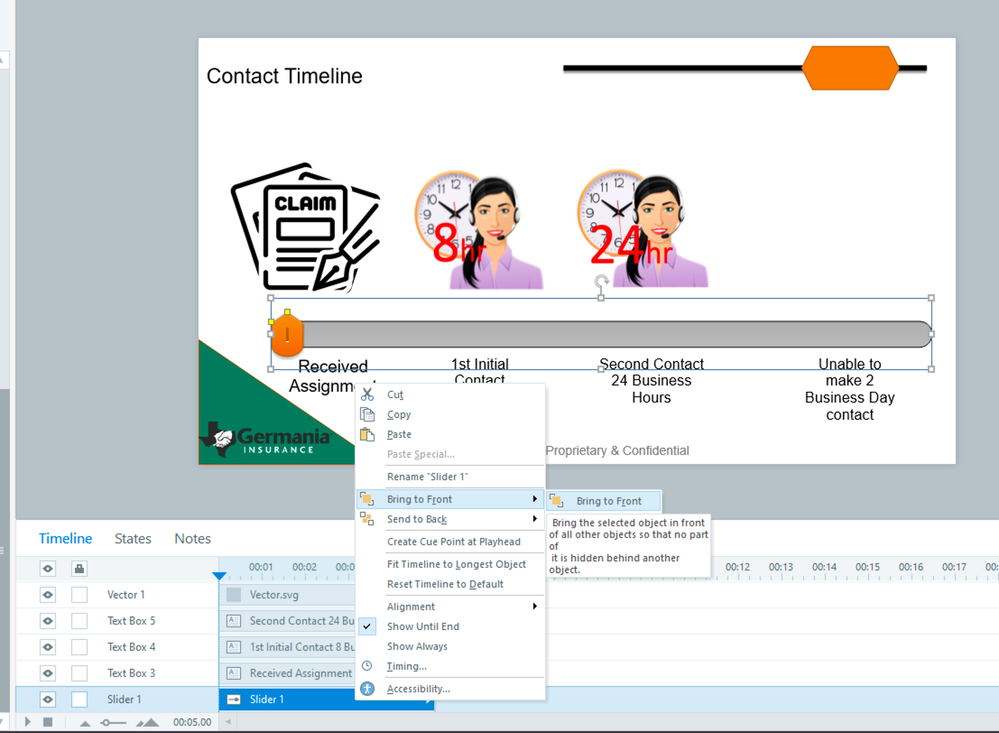Choose Create Cue Point at Playhead

(450, 542)
